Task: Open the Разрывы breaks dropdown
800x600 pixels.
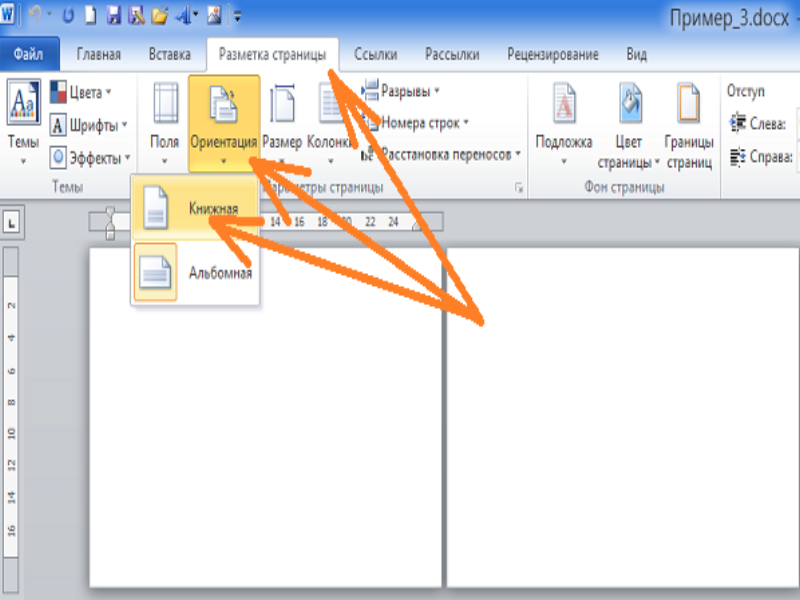Action: 401,91
